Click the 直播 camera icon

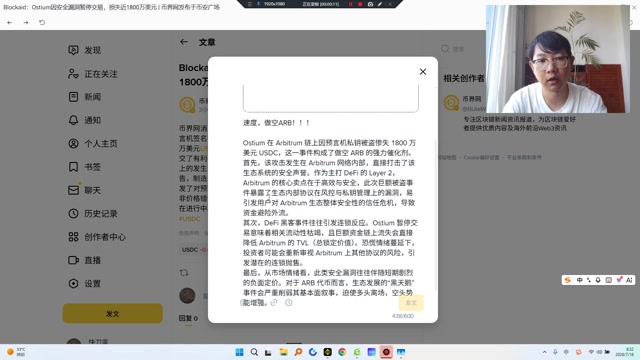73,260
